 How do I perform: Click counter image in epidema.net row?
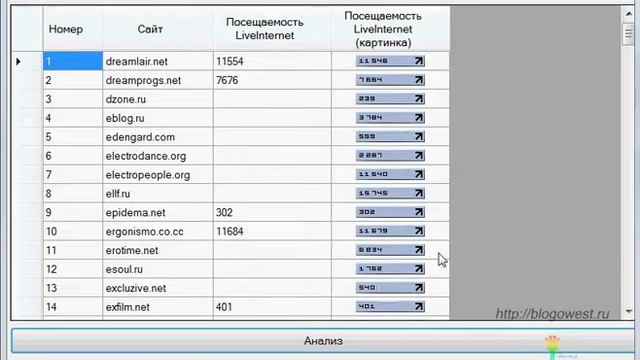(390, 212)
